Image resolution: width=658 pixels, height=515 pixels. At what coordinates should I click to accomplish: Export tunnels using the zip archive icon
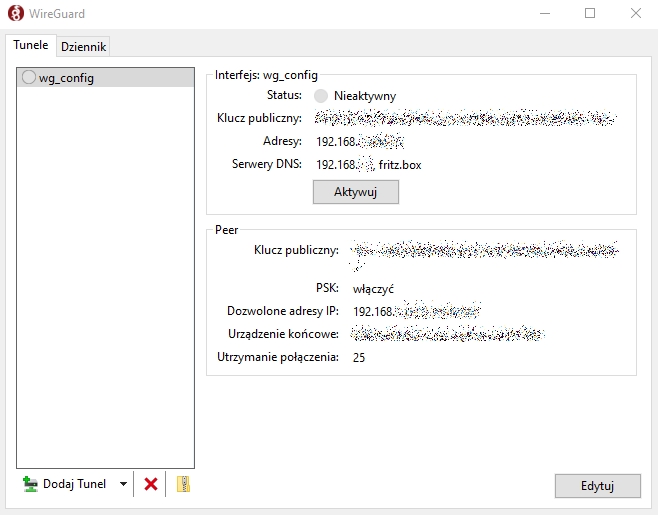click(182, 484)
